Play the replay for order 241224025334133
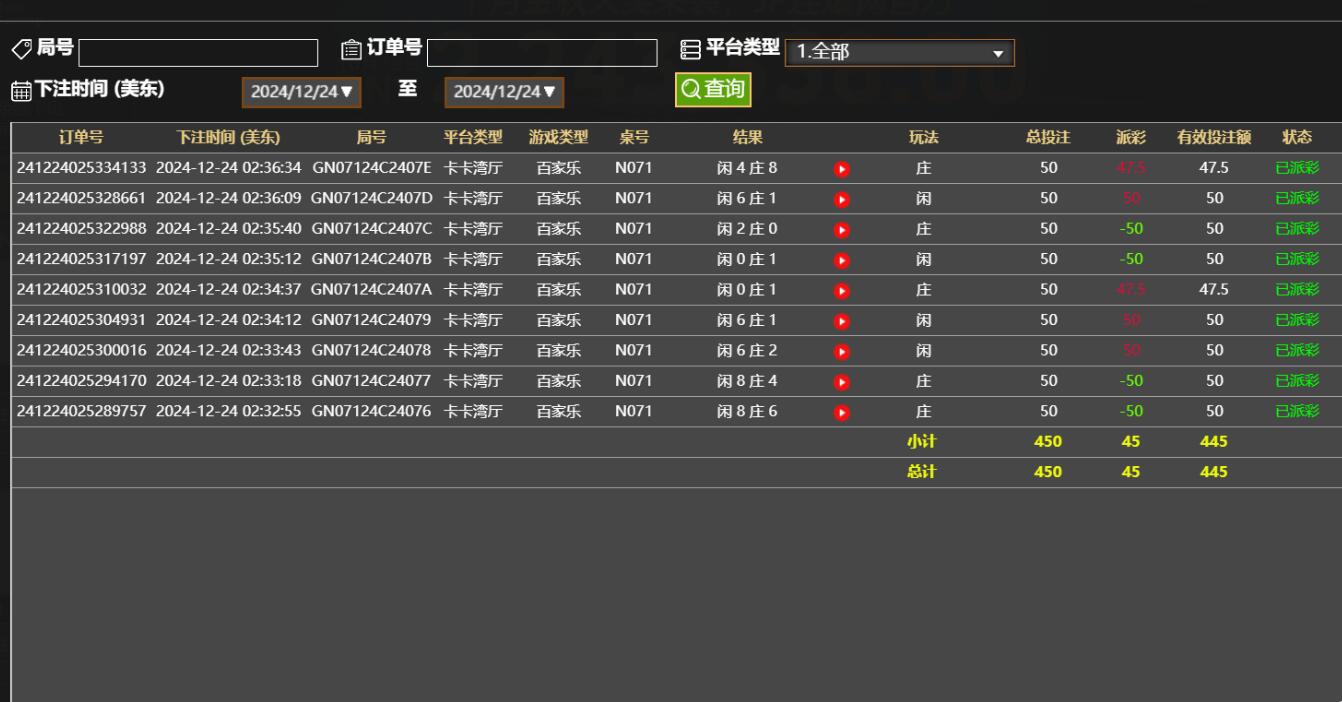 [x=840, y=168]
